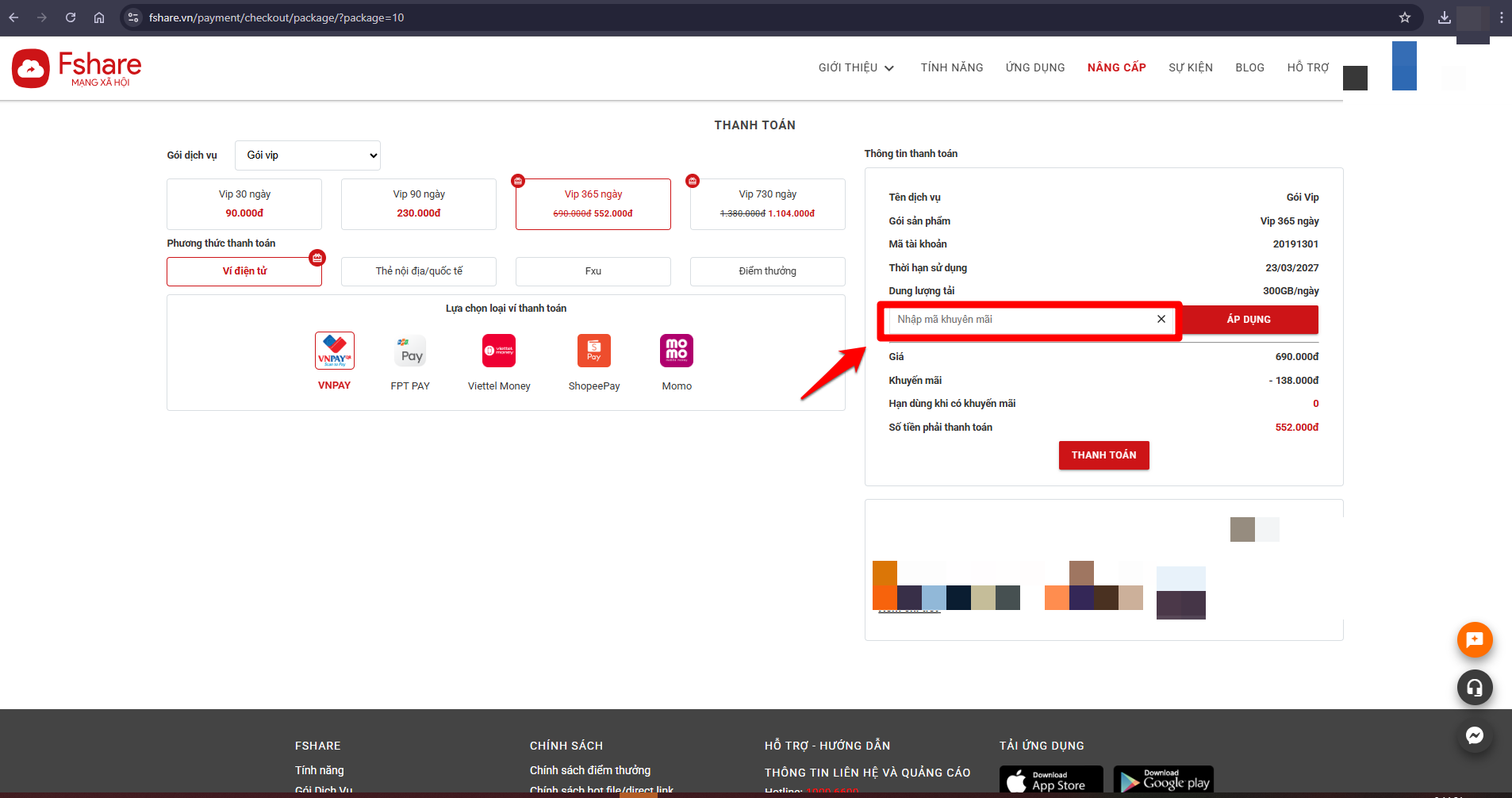The image size is (1512, 798).
Task: Click the Fshare logo
Action: tap(77, 68)
